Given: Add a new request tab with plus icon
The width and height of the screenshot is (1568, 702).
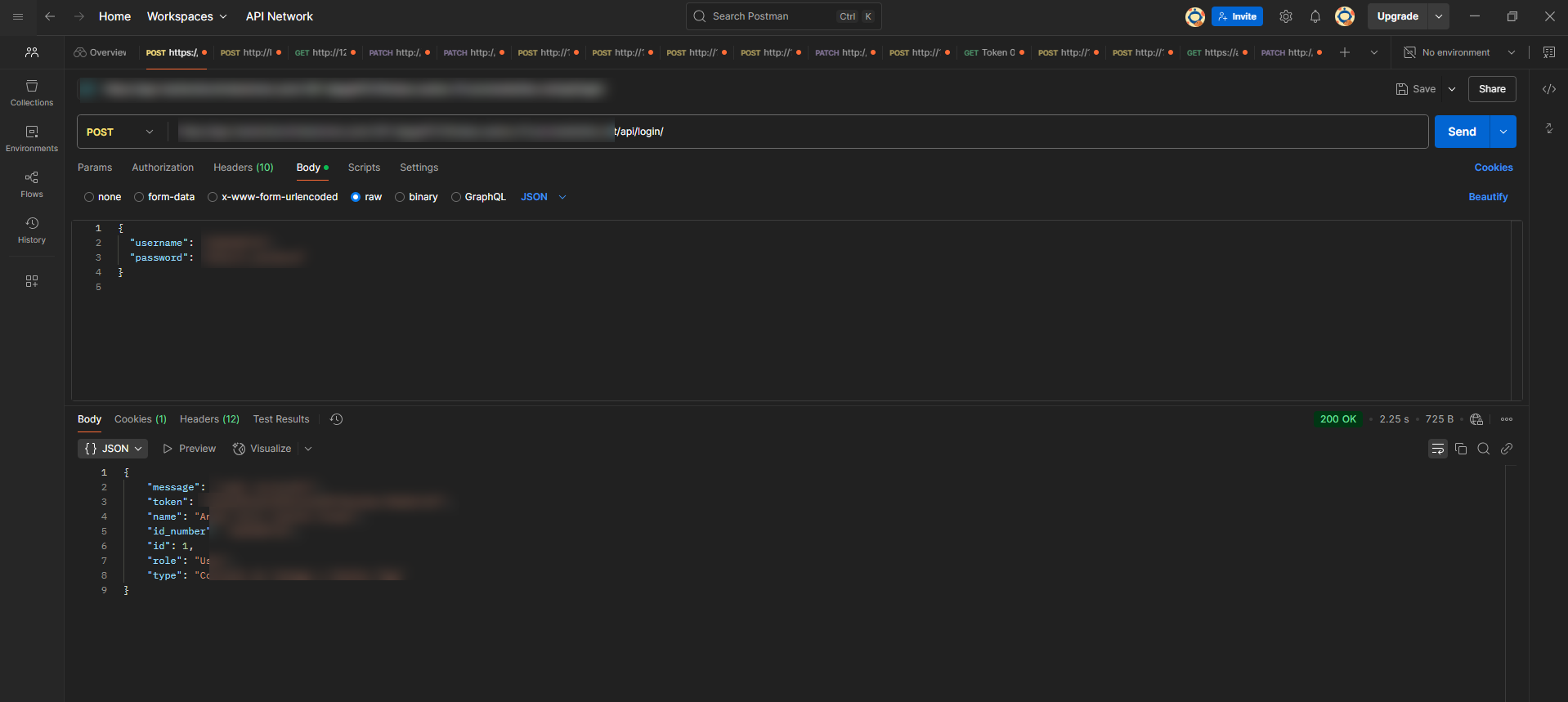Looking at the screenshot, I should (x=1345, y=52).
